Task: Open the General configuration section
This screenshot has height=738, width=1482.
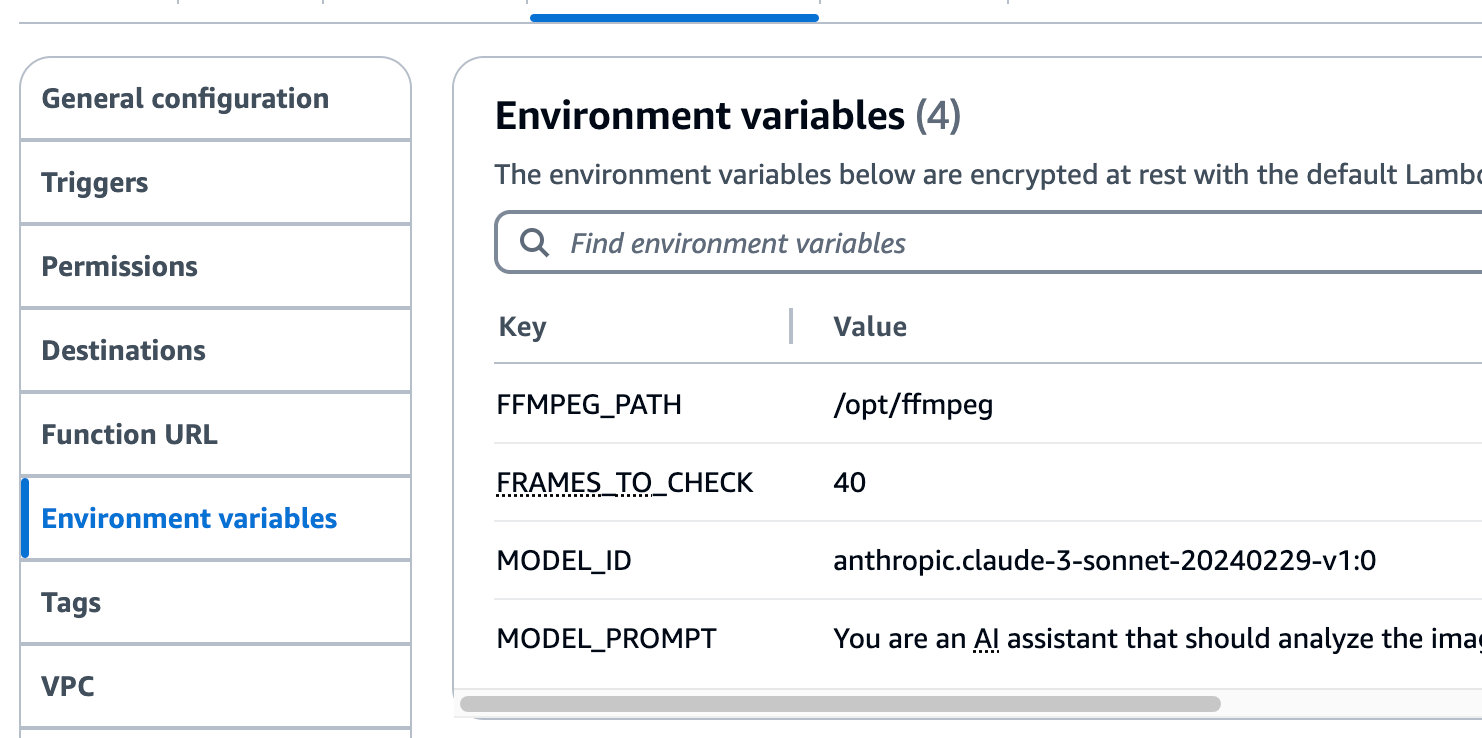Action: point(185,99)
